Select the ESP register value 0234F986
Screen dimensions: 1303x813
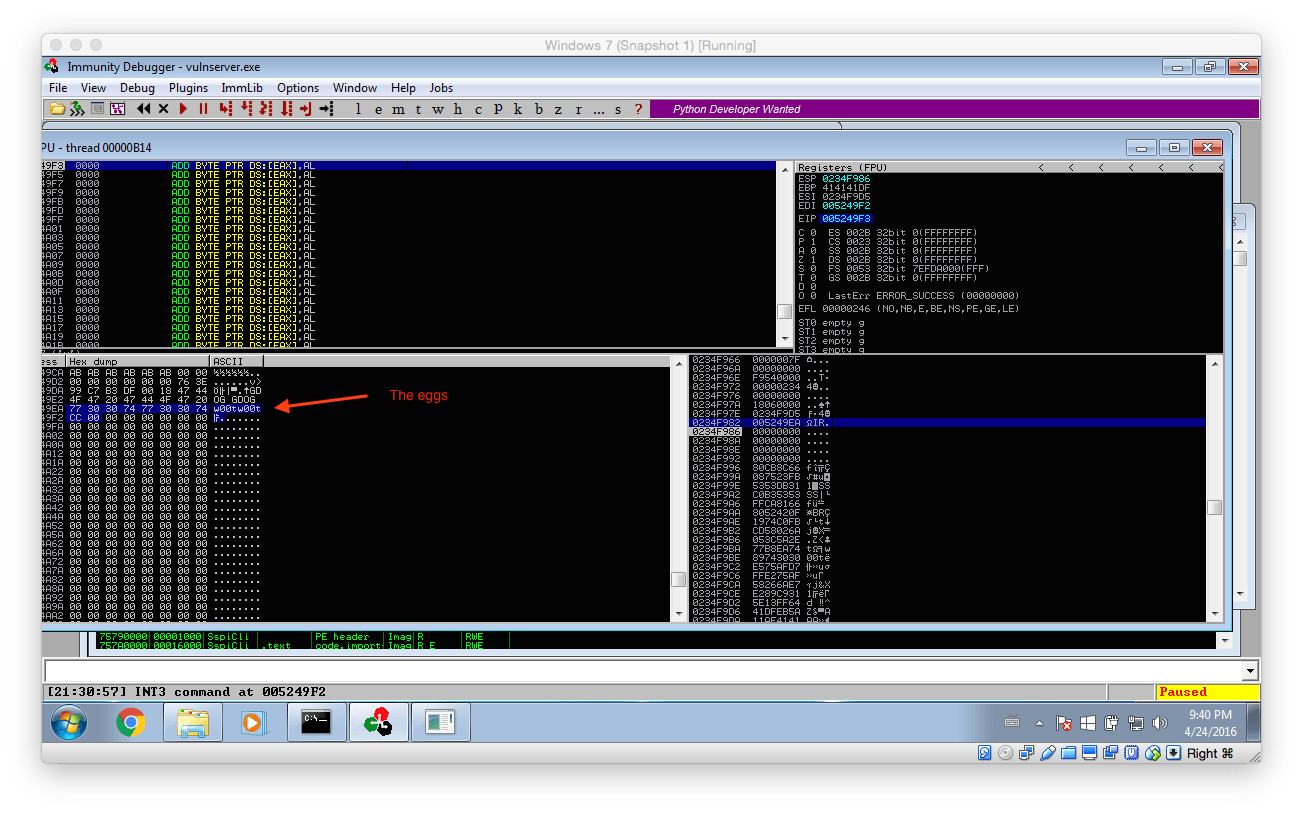[846, 178]
